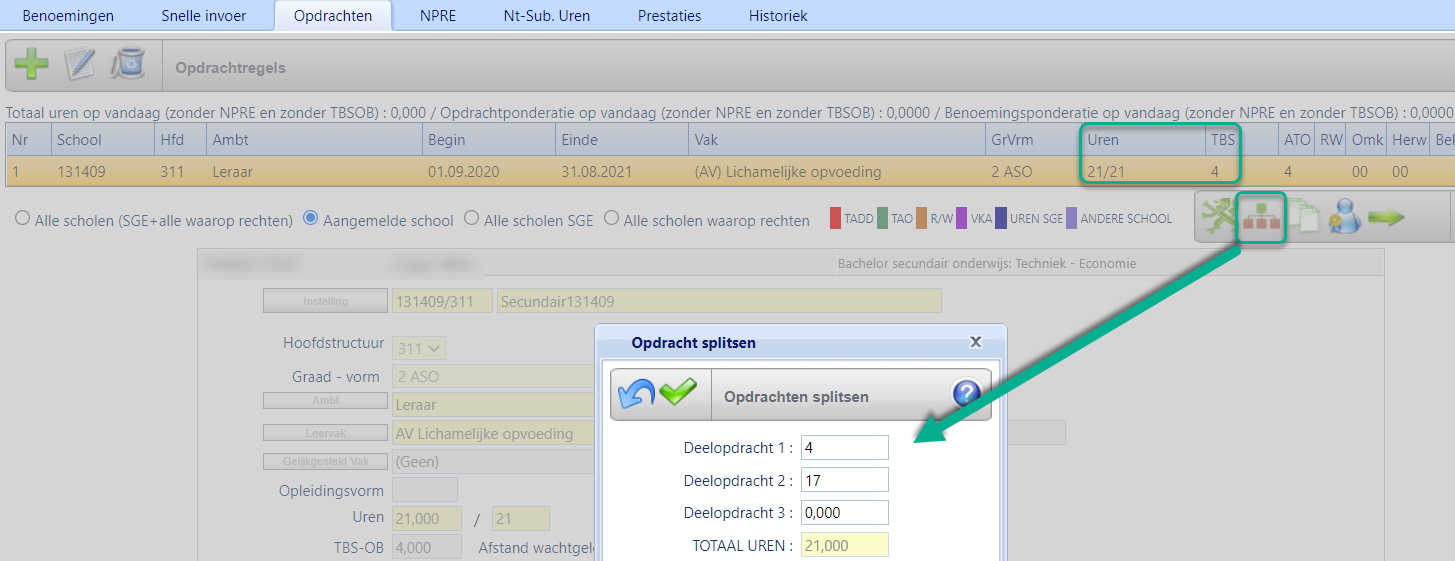1455x561 pixels.
Task: Click the Deelopdracht 3 input field
Action: pyautogui.click(x=844, y=513)
